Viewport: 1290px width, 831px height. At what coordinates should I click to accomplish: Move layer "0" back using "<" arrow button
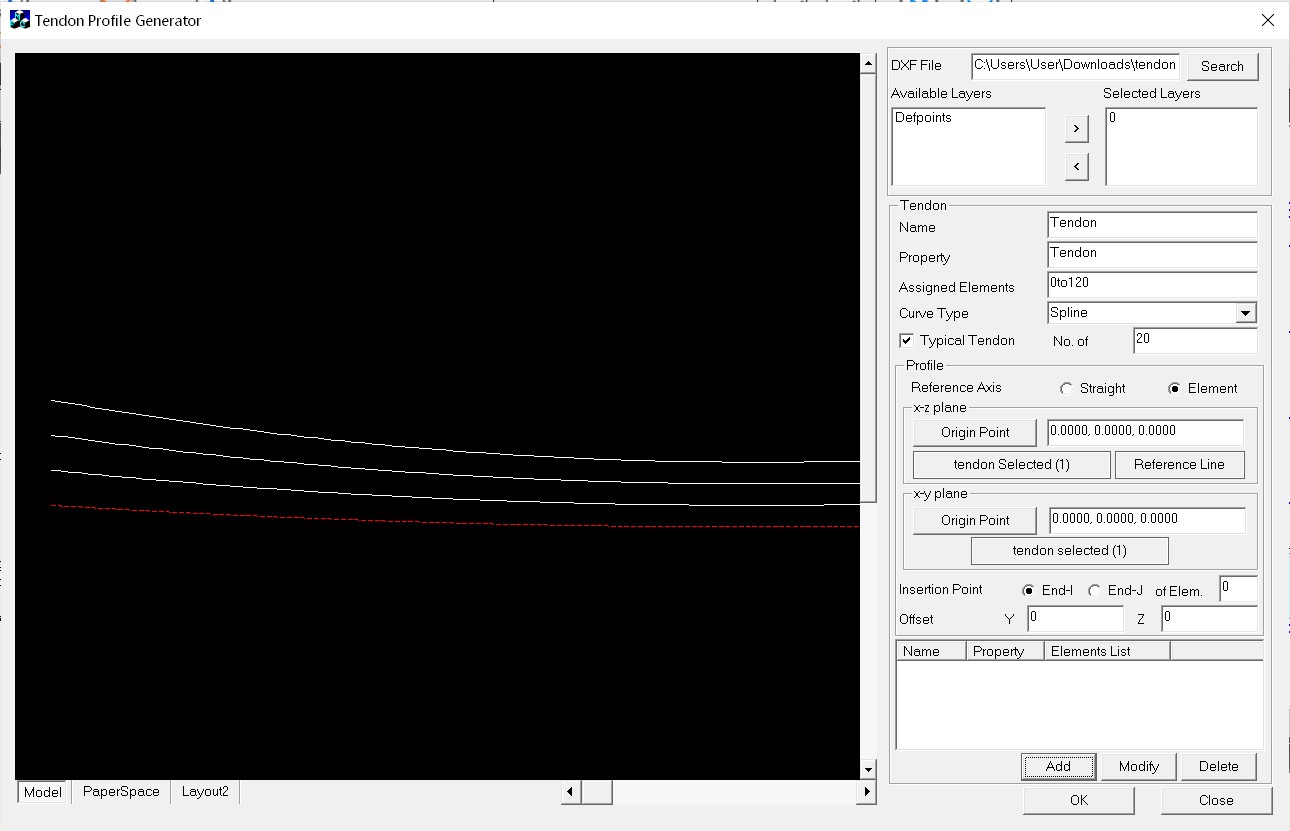(1076, 165)
